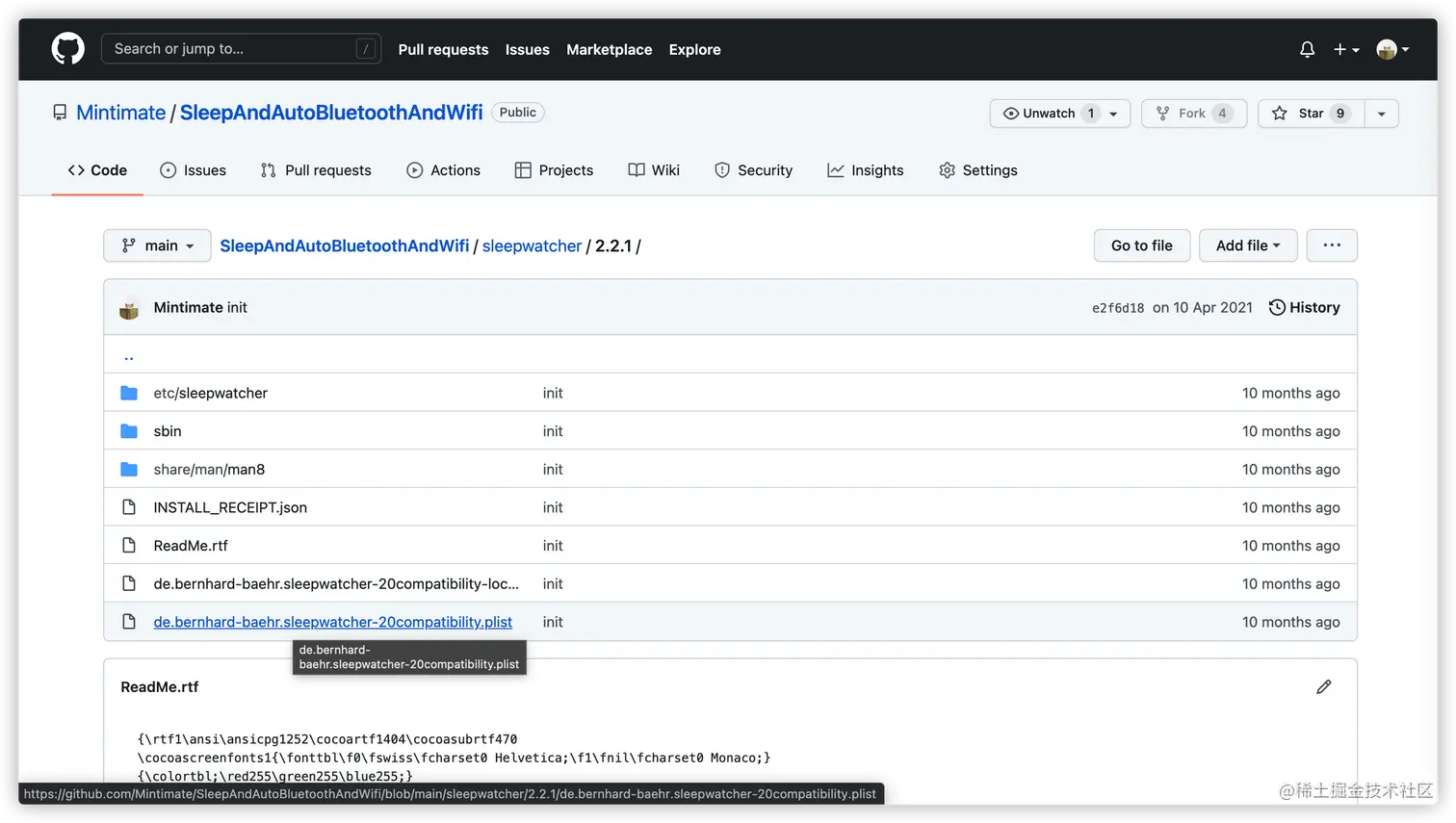Open the sbin folder
Screen dimensions: 1456x823
click(x=168, y=431)
